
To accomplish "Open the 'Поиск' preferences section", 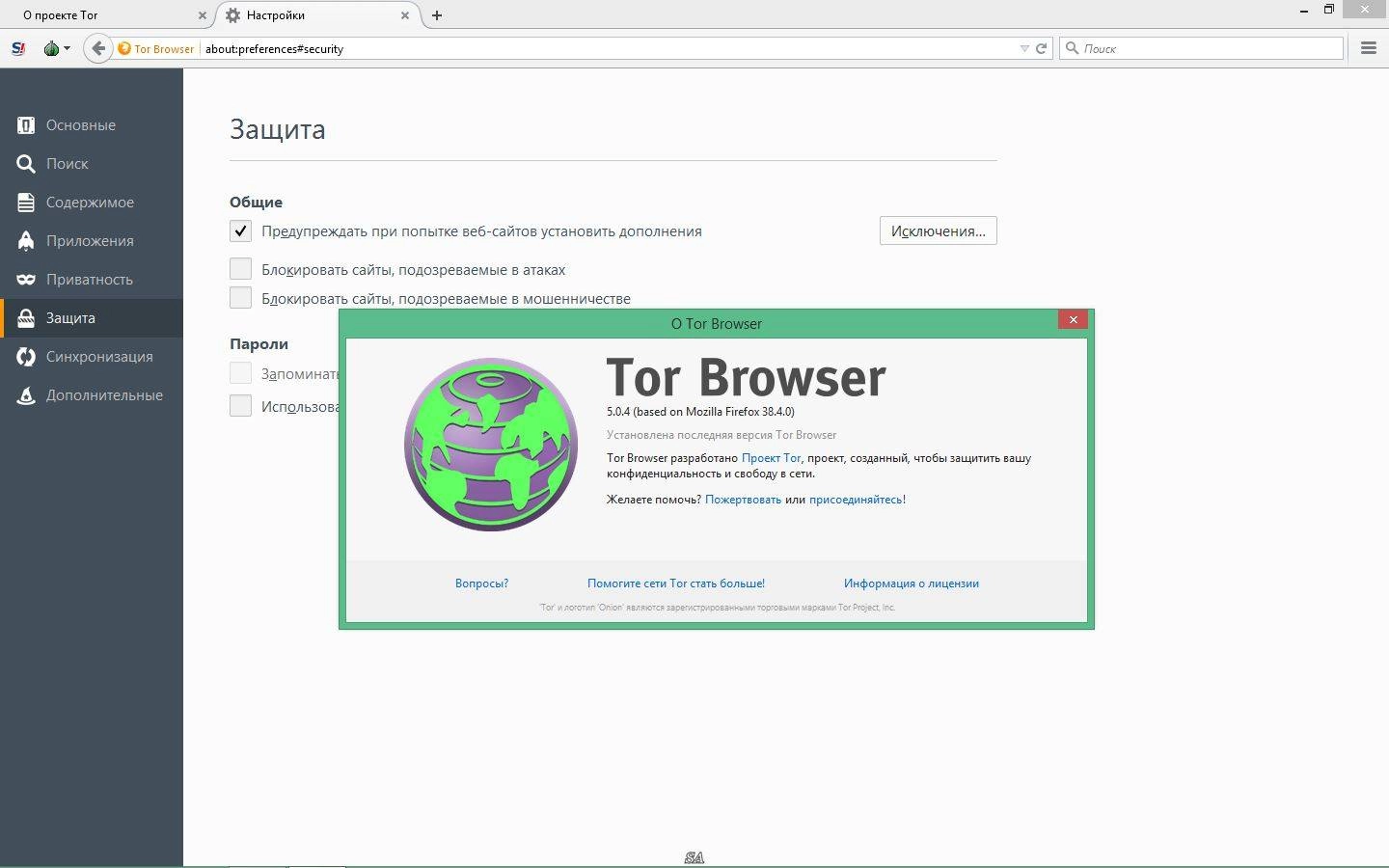I will point(92,164).
